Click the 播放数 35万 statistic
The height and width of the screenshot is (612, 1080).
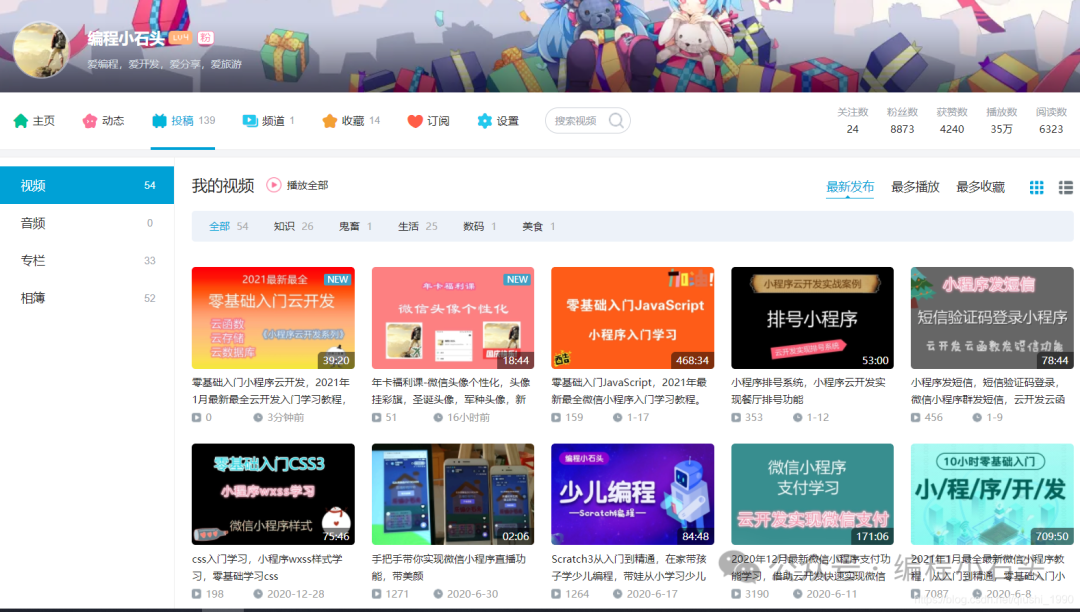coord(1001,120)
